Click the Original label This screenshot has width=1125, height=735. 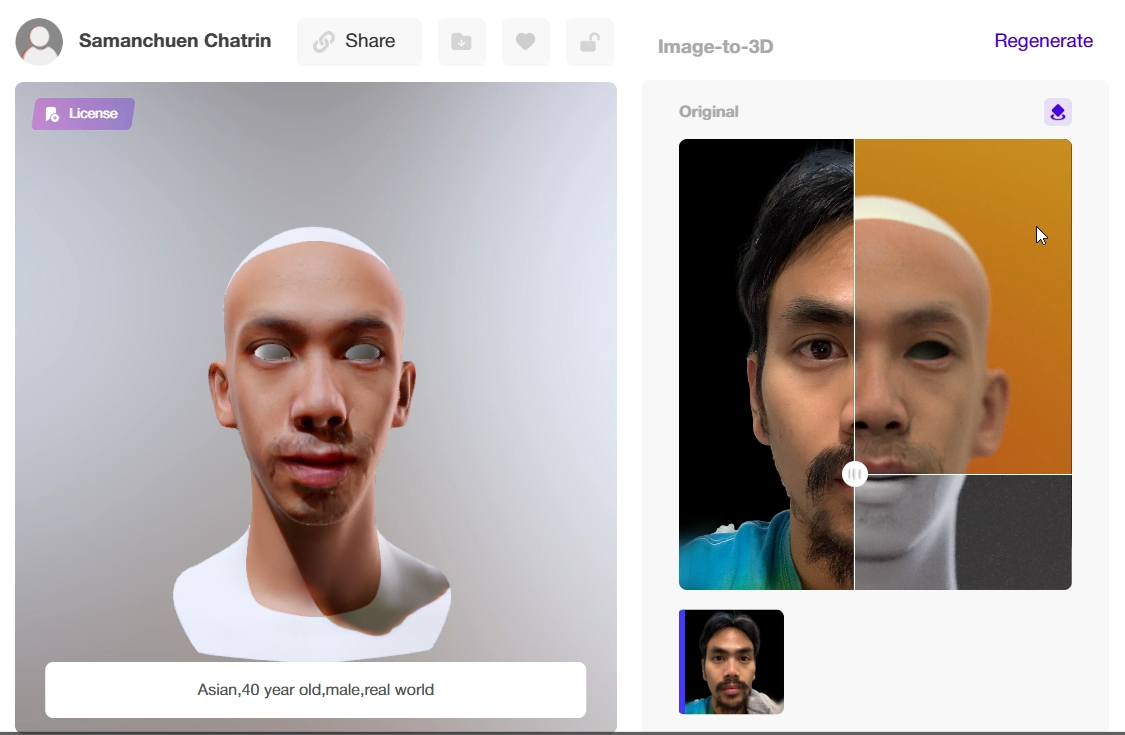pos(708,112)
